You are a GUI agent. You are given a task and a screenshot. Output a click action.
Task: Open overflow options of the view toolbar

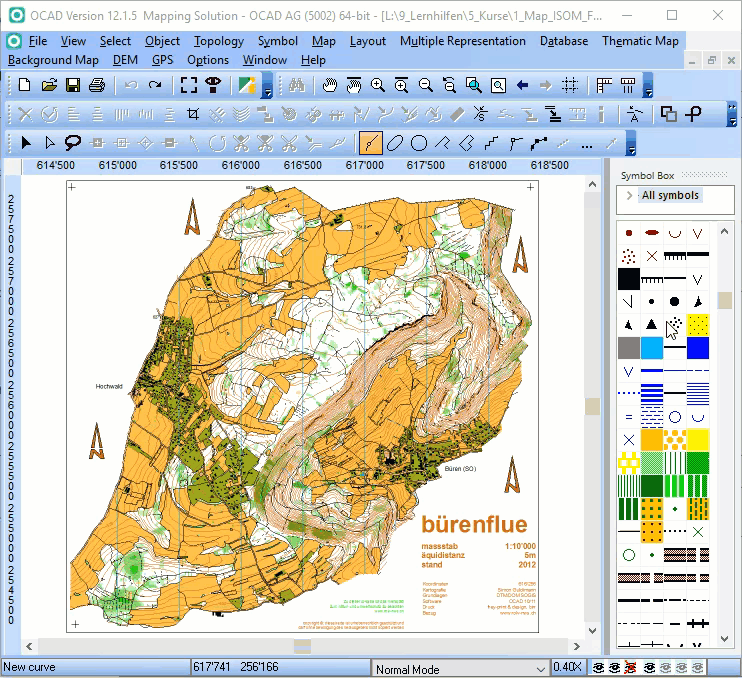coord(648,86)
